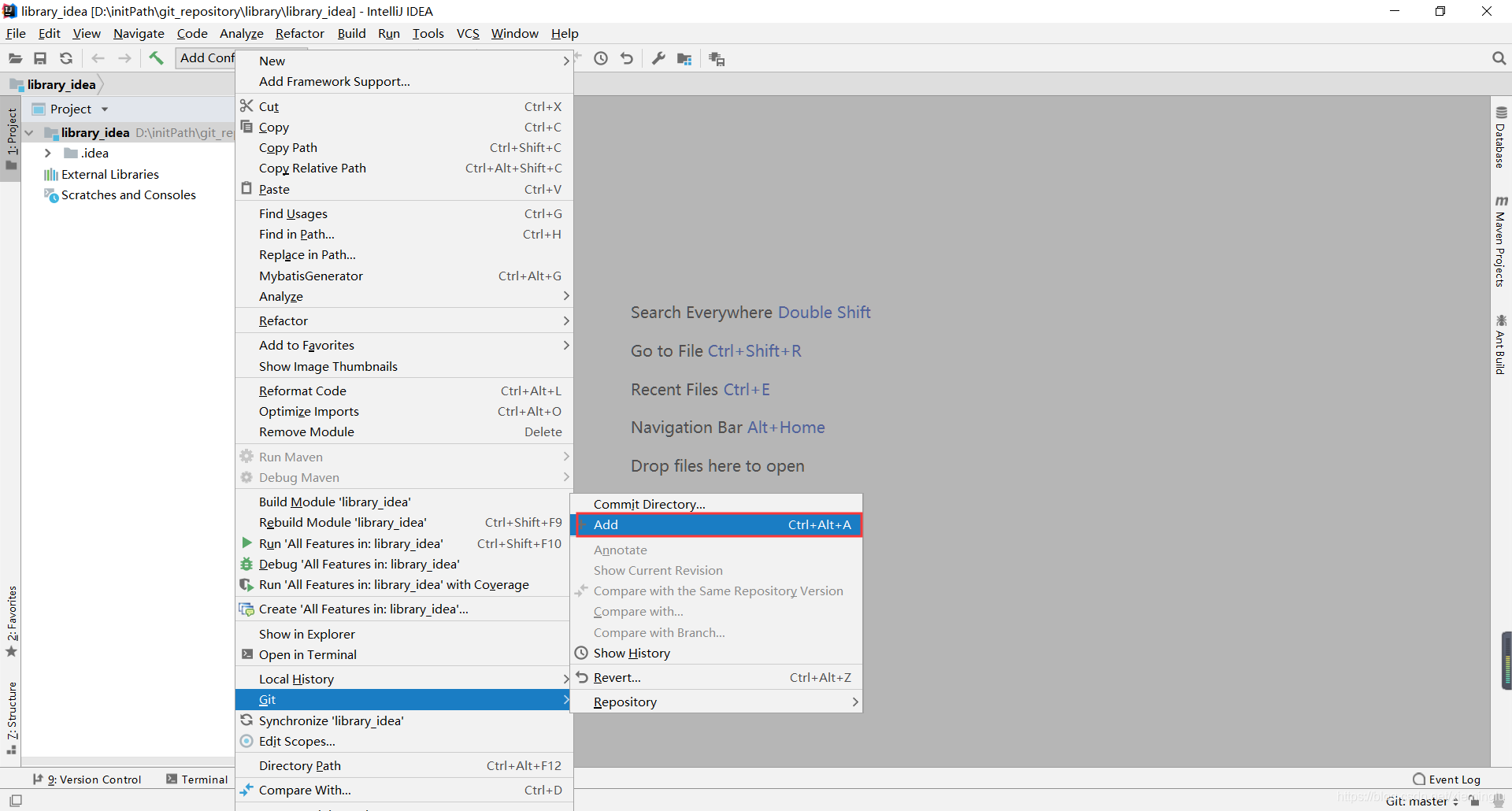Choose Commit Directory... entry
The image size is (1512, 811).
pyautogui.click(x=717, y=504)
